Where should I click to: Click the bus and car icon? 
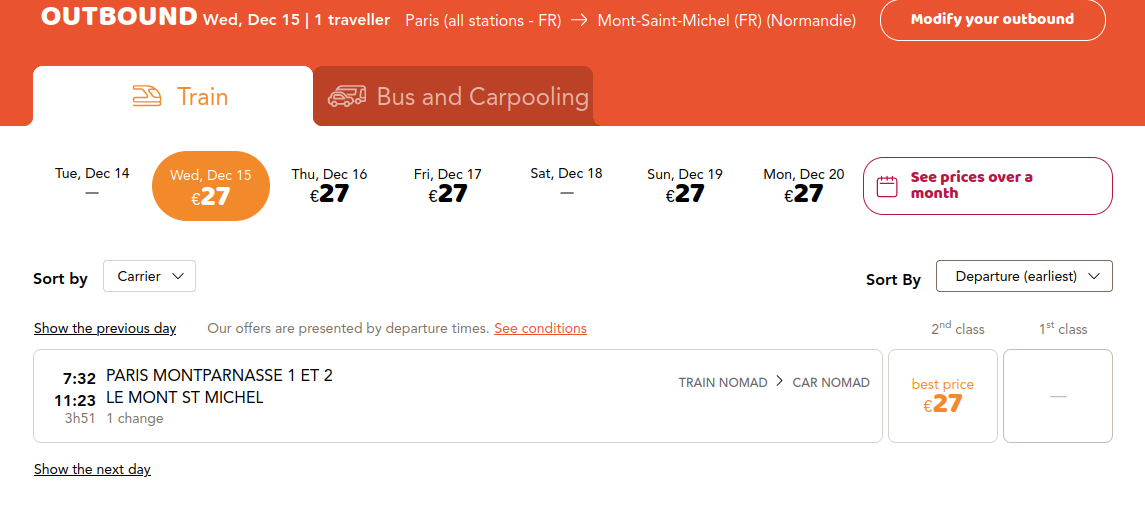click(x=347, y=96)
